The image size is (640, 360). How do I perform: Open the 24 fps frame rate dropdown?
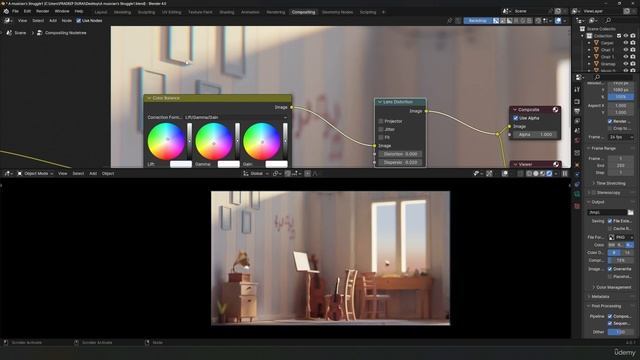(x=620, y=137)
